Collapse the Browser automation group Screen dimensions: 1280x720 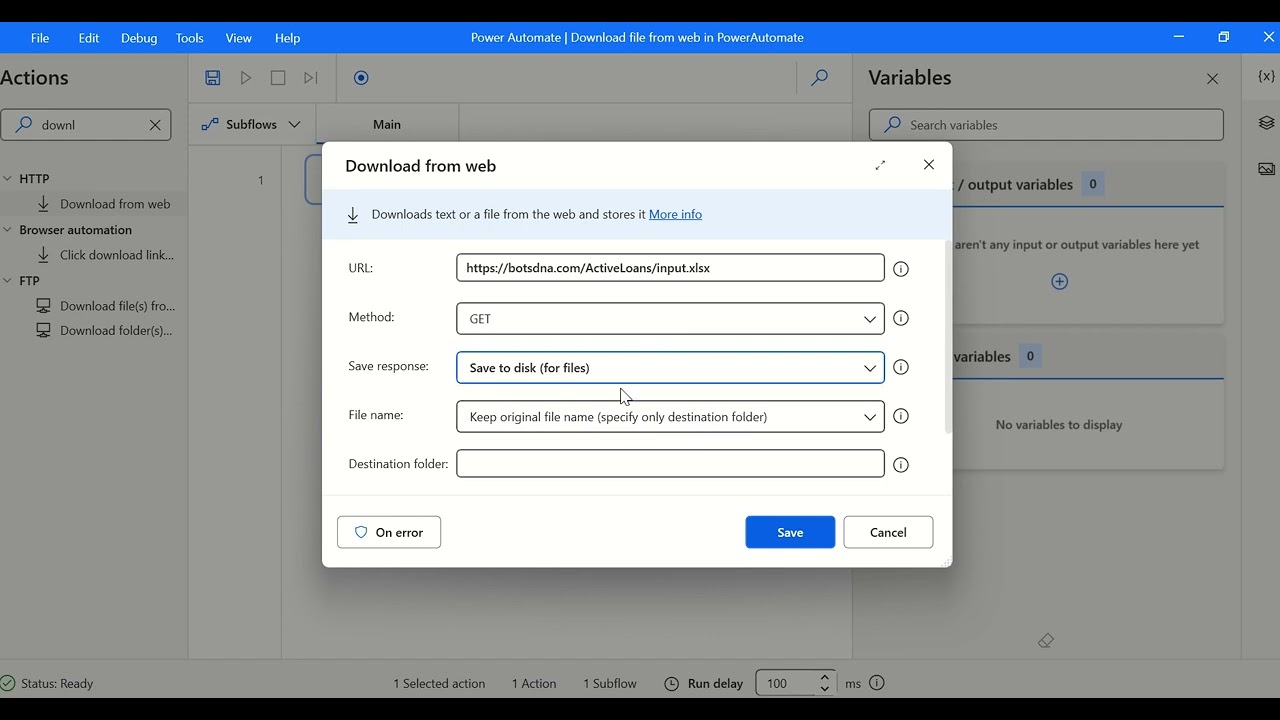(x=7, y=230)
